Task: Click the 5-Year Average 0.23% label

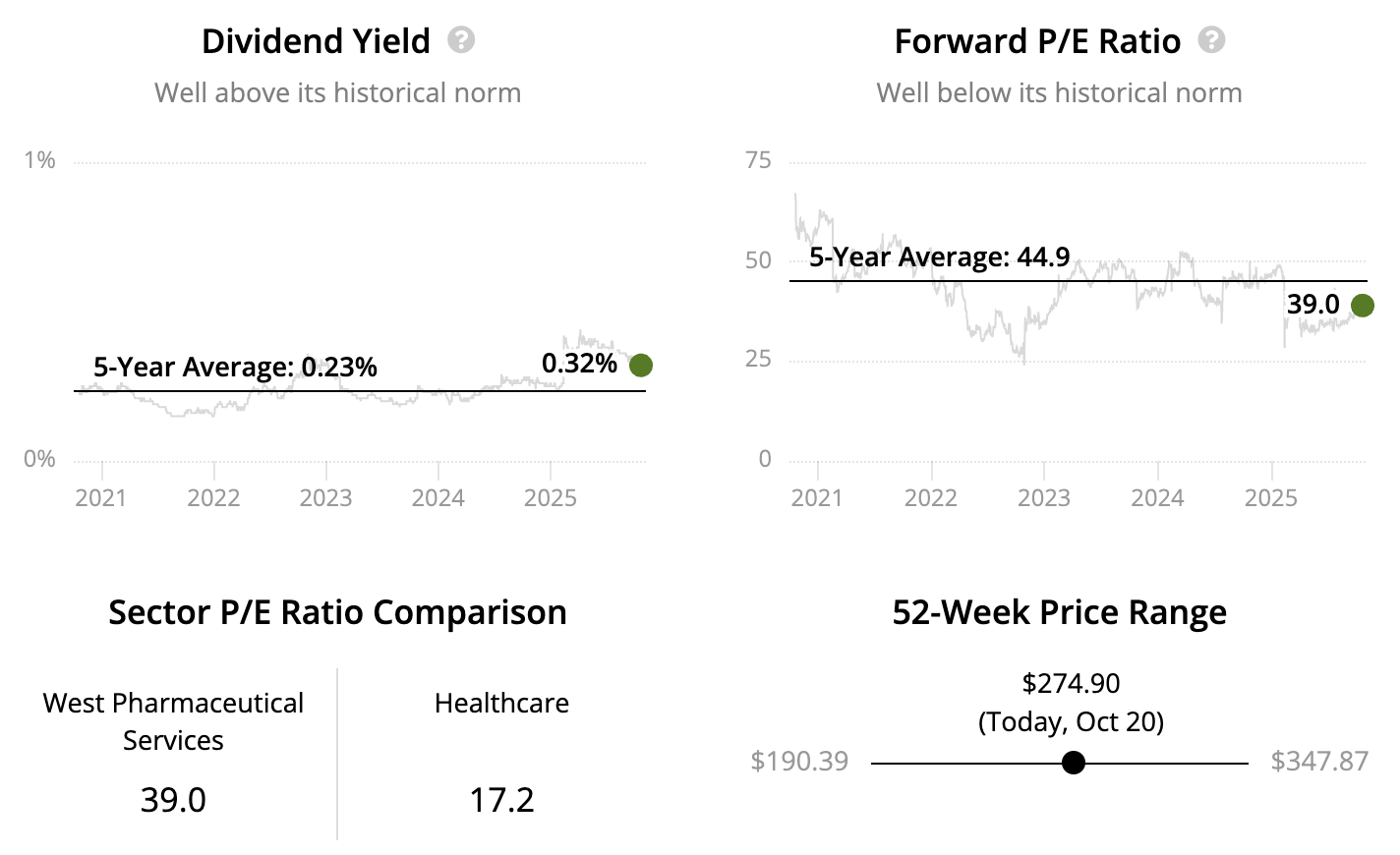Action: (x=235, y=368)
